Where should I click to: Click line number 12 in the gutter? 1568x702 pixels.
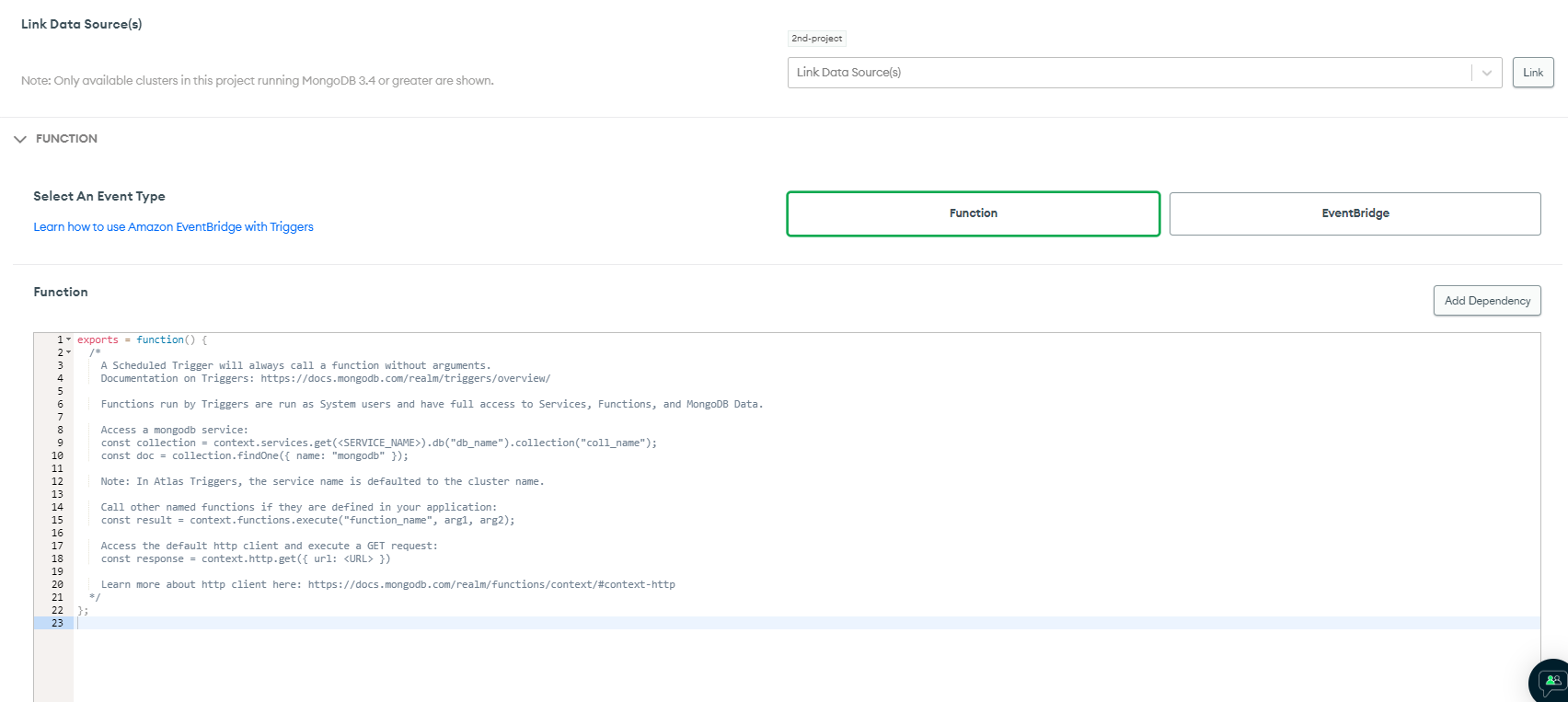57,482
